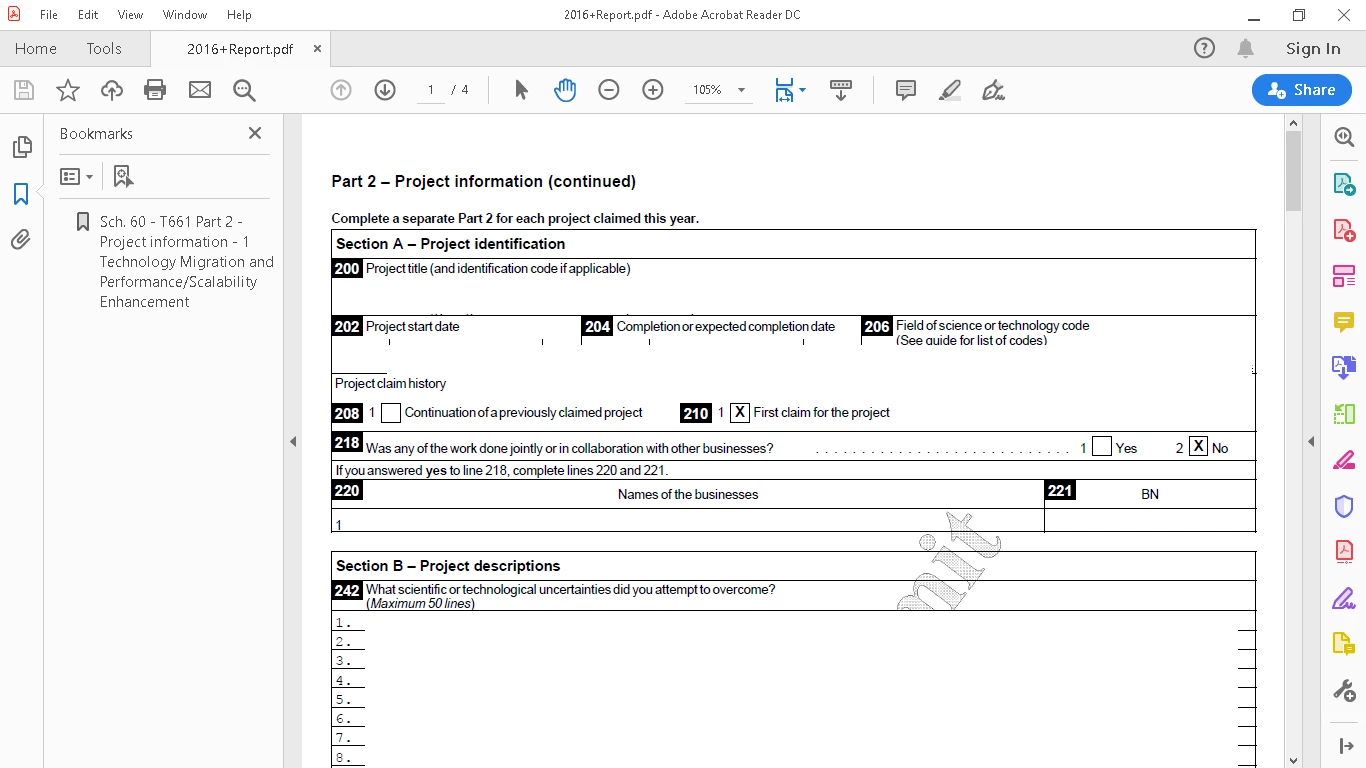Expand the right pane using bottom arrow icon
This screenshot has width=1366, height=768.
click(1344, 746)
